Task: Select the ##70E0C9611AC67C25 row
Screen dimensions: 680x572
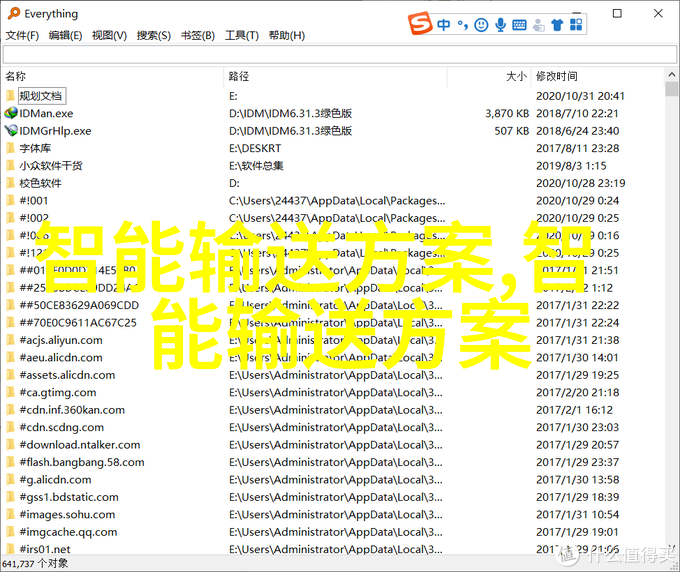Action: 333,323
